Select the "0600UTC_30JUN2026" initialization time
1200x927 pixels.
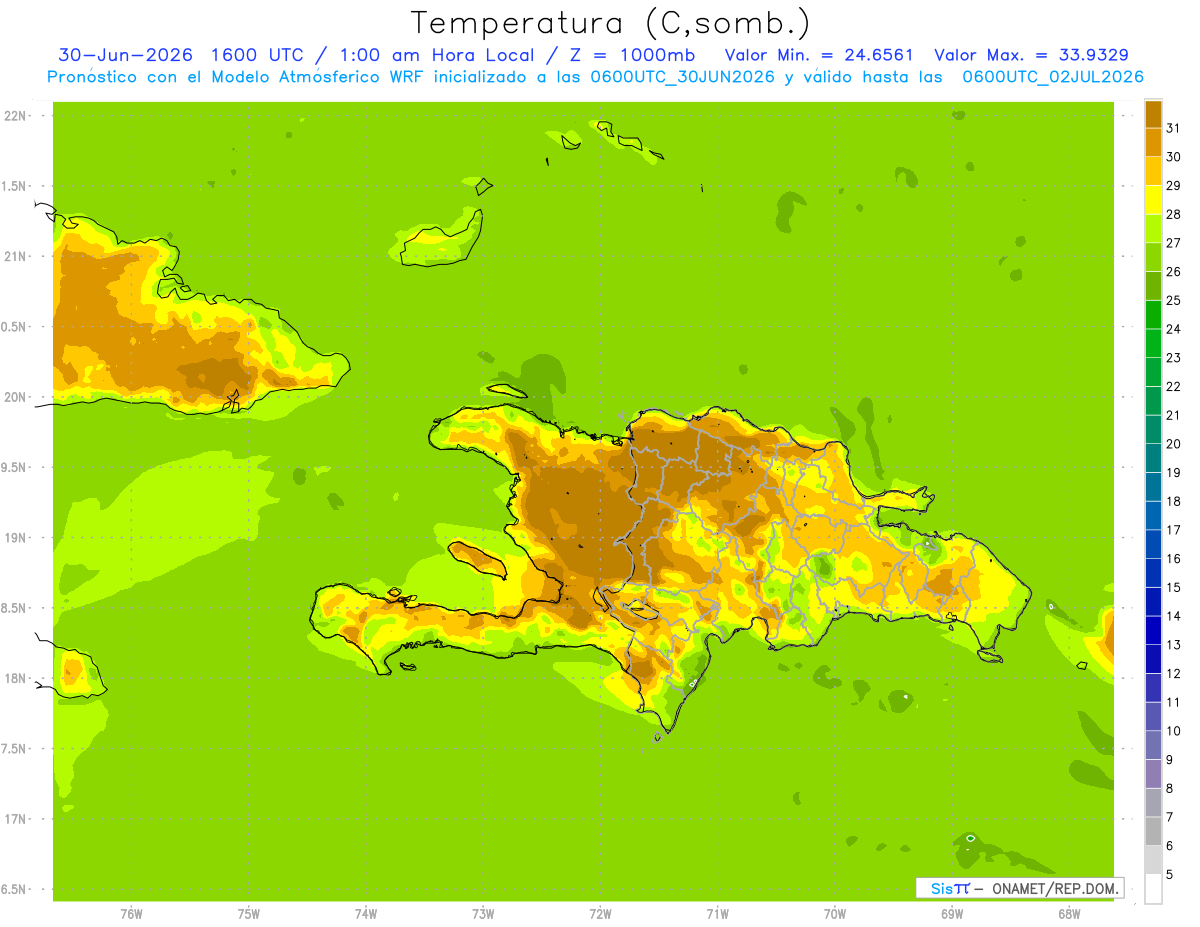[683, 77]
